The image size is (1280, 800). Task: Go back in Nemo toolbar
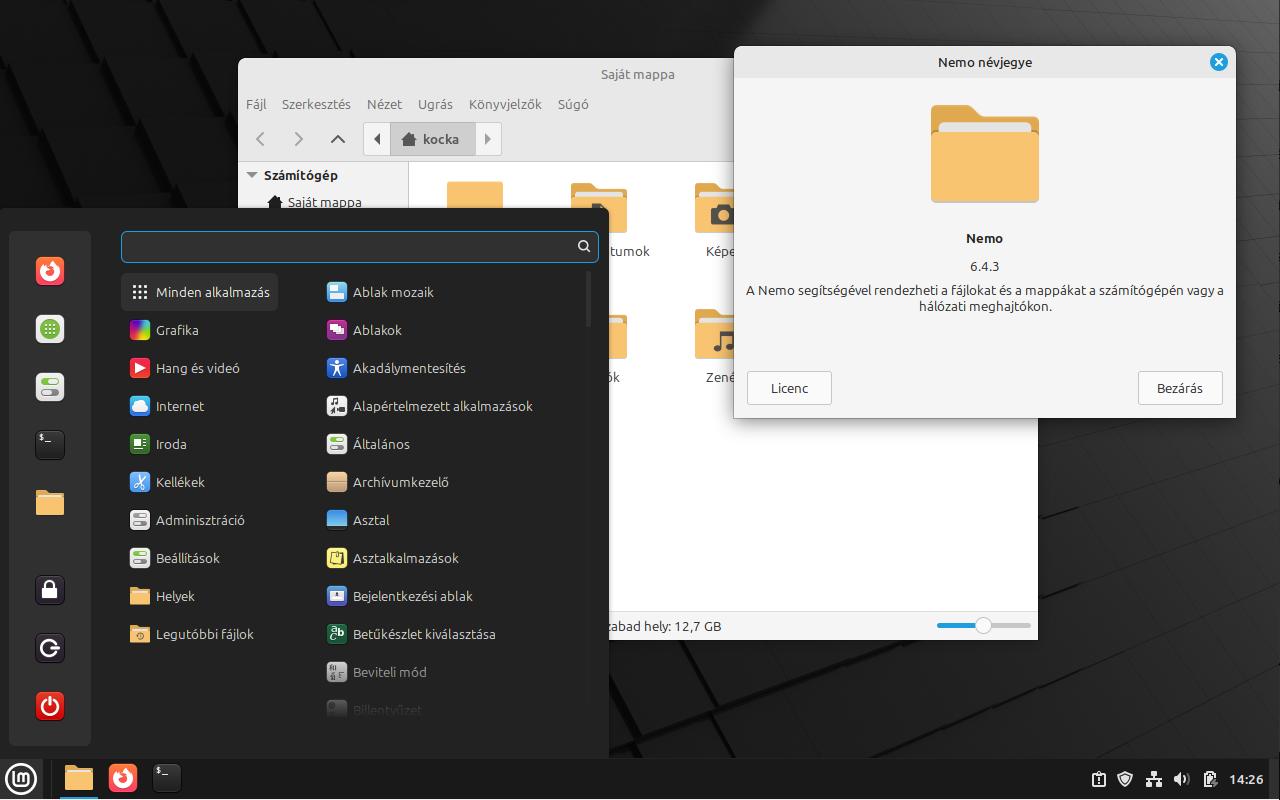click(261, 139)
